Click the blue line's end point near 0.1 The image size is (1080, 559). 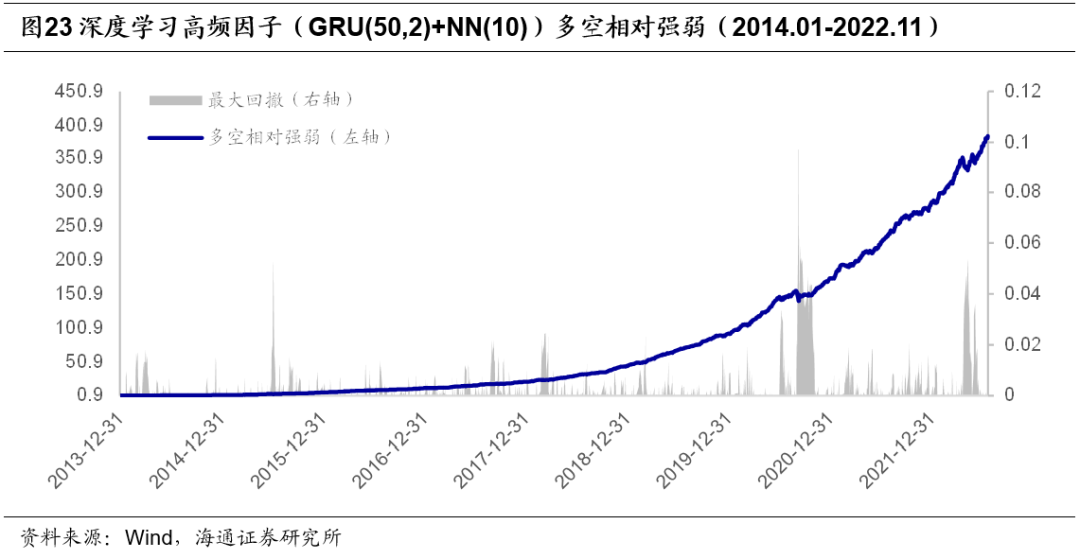987,137
